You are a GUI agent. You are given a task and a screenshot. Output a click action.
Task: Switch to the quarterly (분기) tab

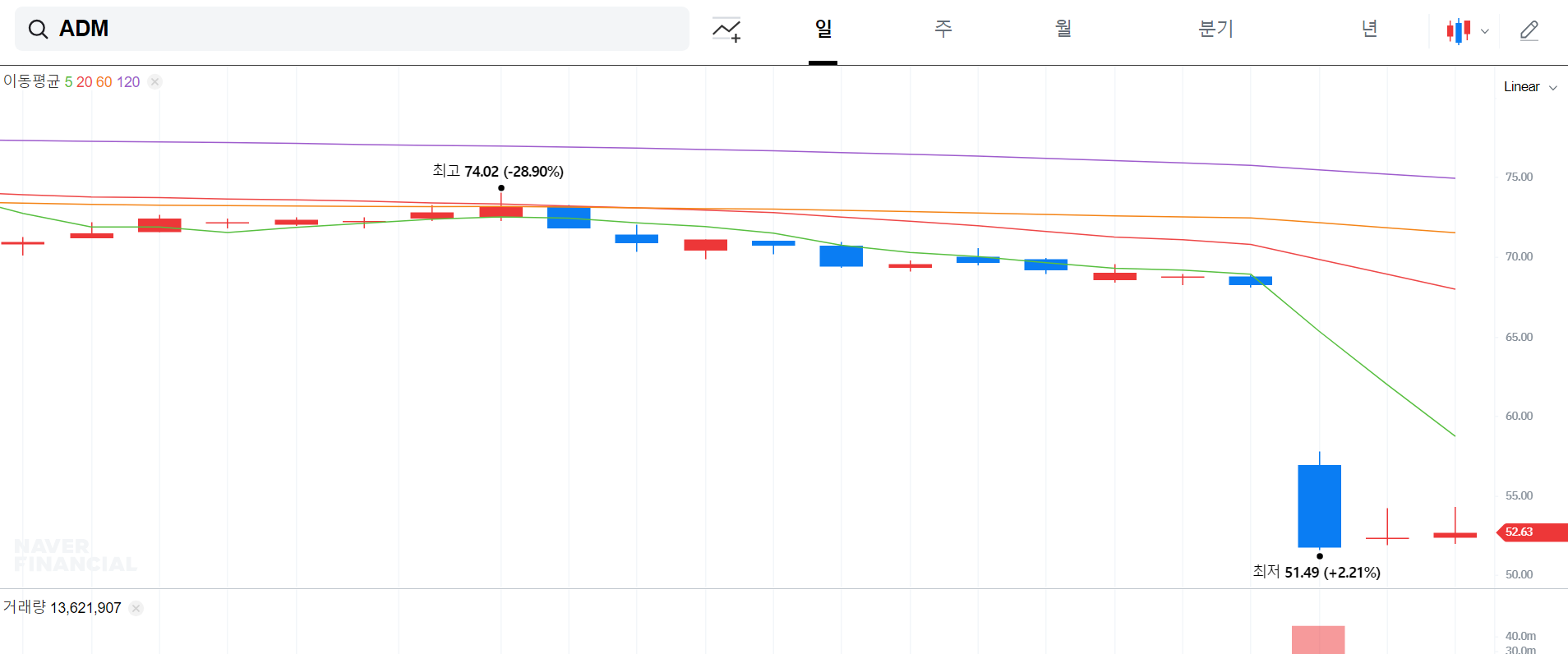pos(1215,30)
